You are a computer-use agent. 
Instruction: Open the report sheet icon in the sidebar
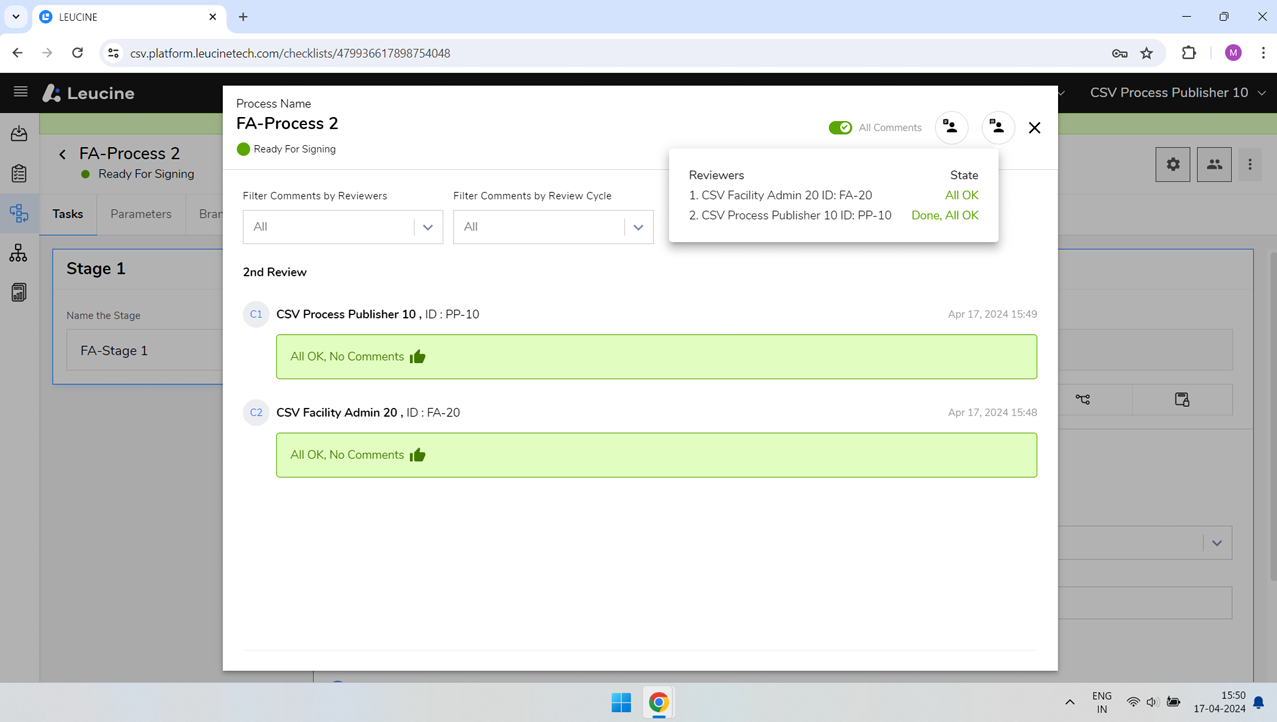pos(19,292)
